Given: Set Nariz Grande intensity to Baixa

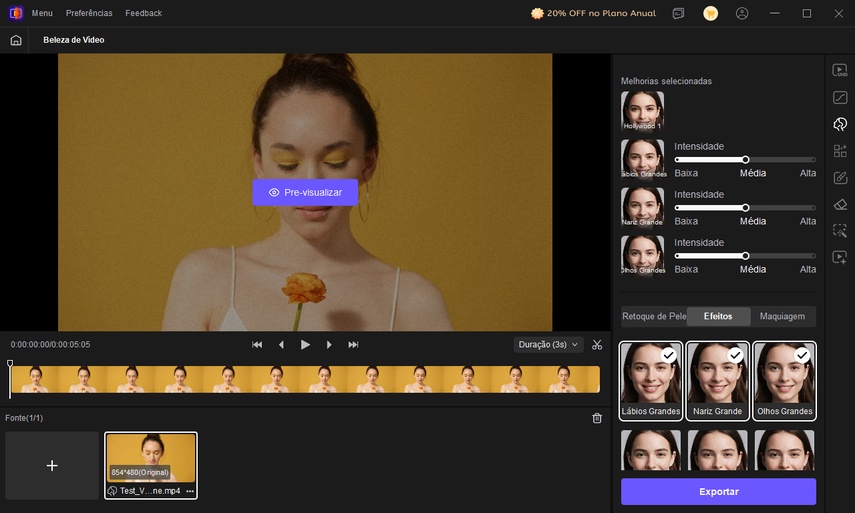Looking at the screenshot, I should (686, 221).
